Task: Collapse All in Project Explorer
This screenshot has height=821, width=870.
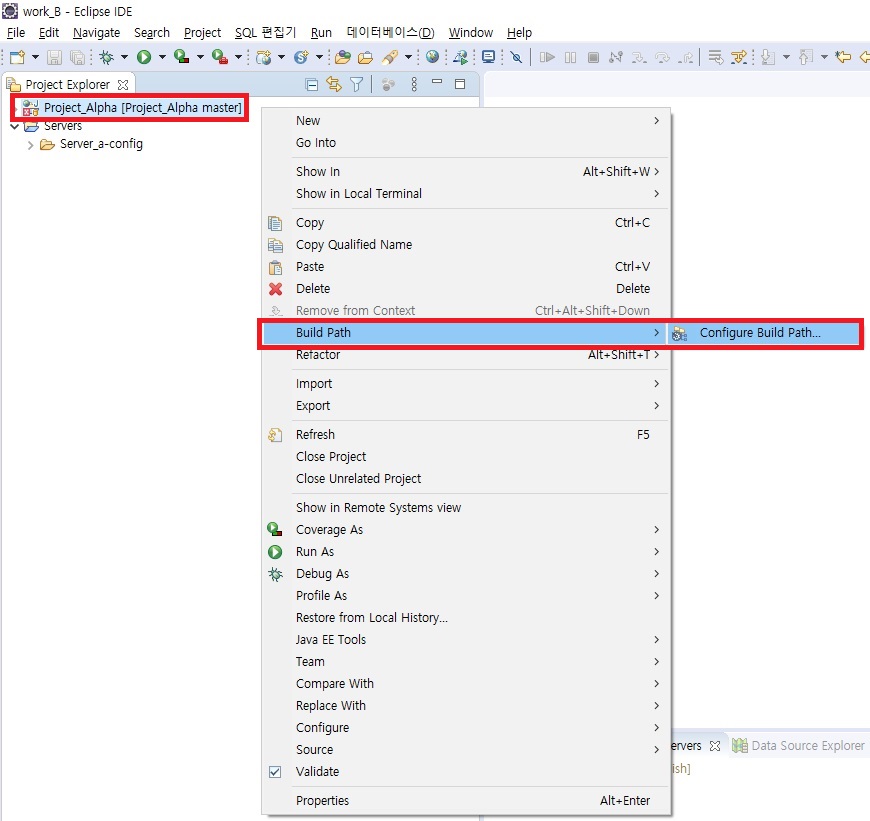Action: tap(312, 84)
